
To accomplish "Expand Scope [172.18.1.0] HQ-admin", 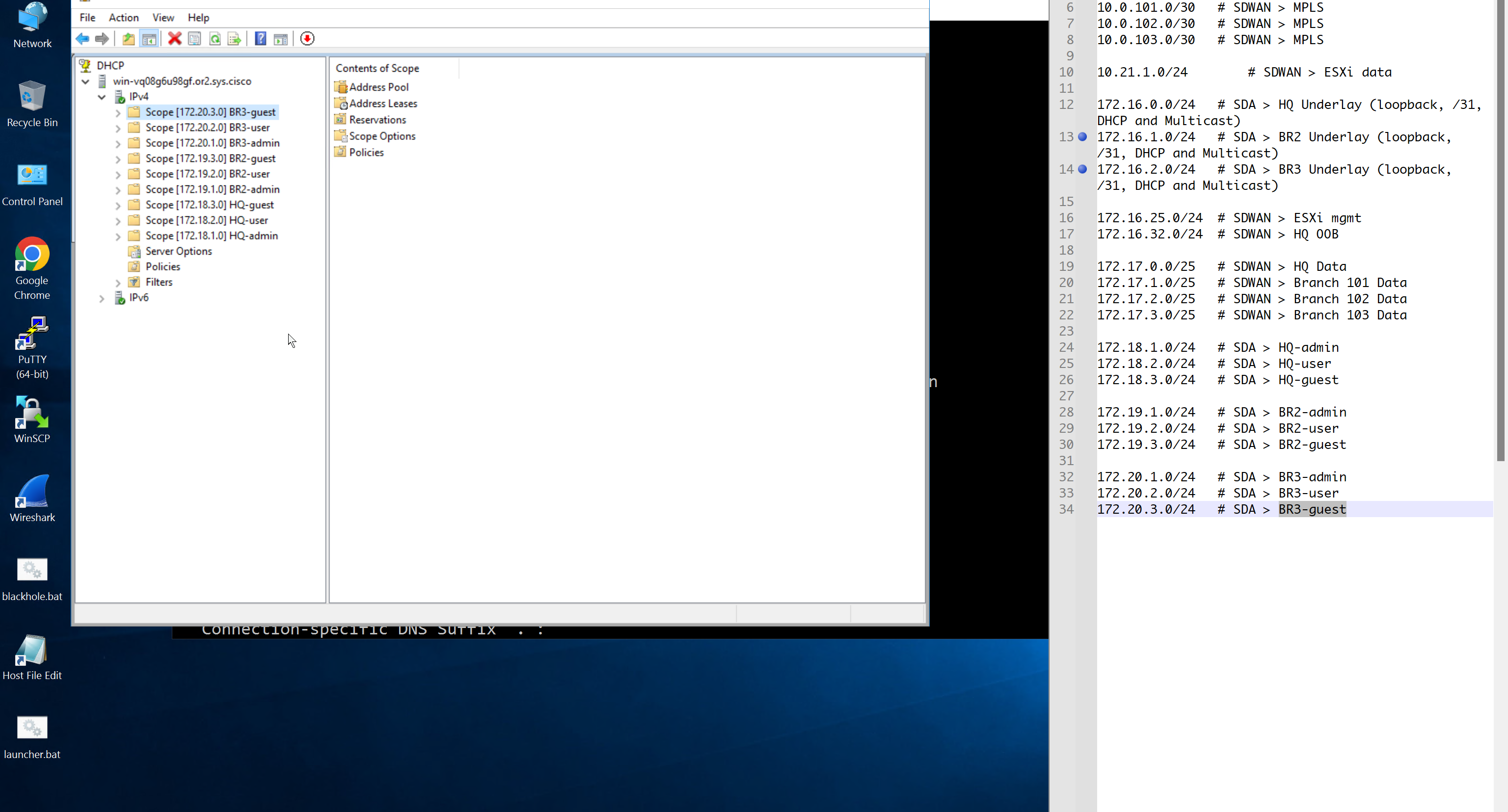I will [x=118, y=236].
